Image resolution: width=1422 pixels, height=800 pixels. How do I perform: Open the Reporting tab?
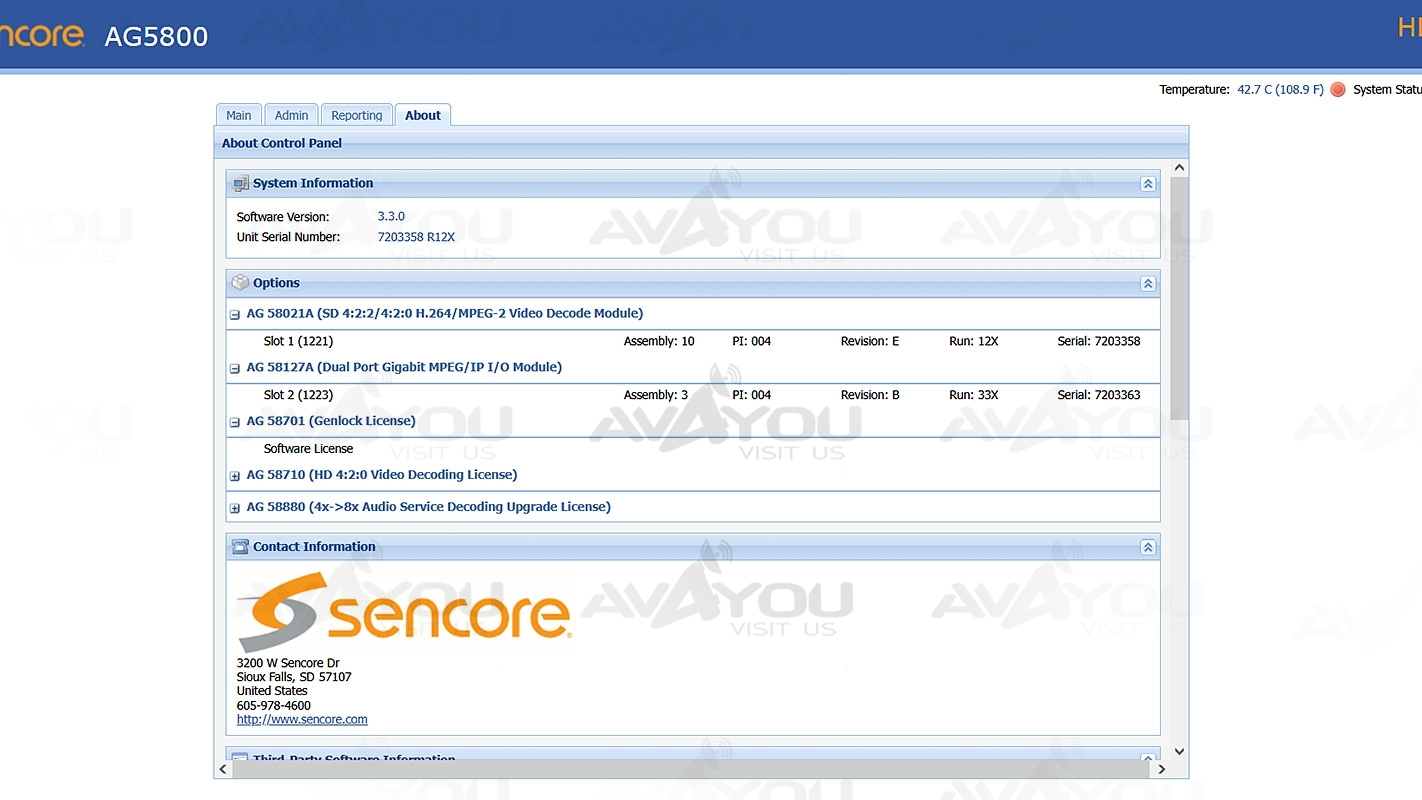[x=357, y=115]
